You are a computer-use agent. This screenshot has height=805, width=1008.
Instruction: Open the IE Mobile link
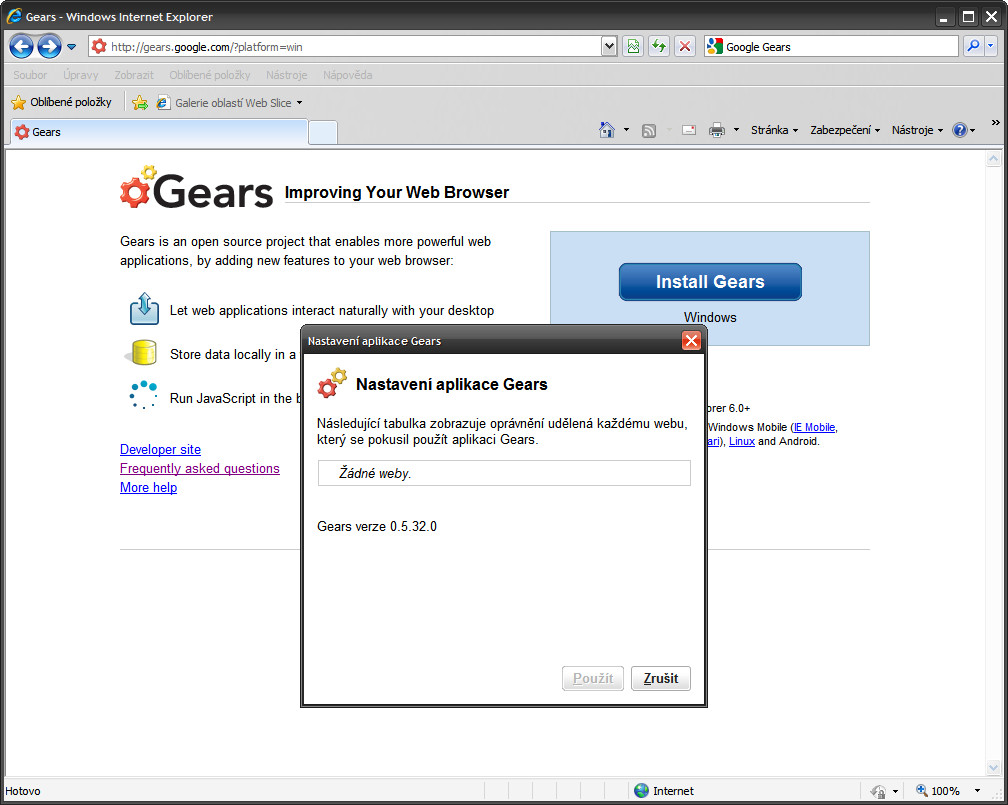(x=814, y=427)
